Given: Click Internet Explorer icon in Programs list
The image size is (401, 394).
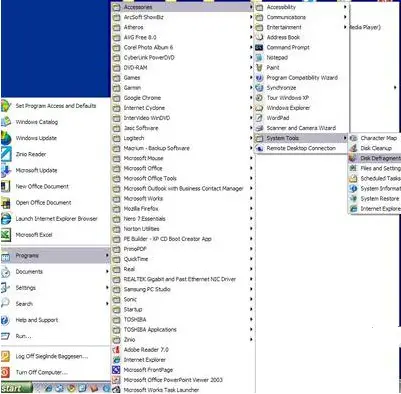Looking at the screenshot, I should click(x=116, y=360).
